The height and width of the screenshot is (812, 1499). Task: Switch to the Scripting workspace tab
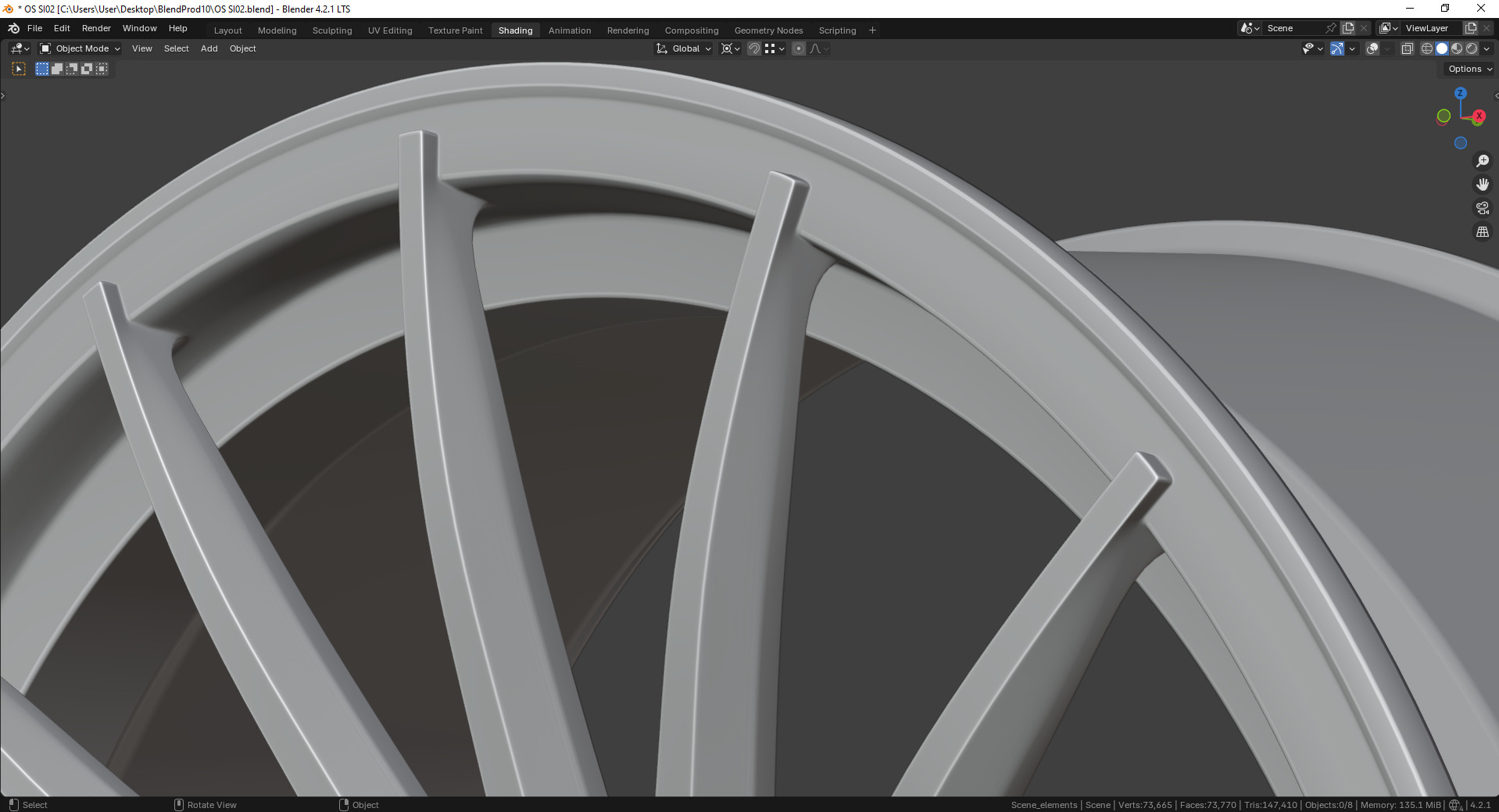tap(837, 30)
